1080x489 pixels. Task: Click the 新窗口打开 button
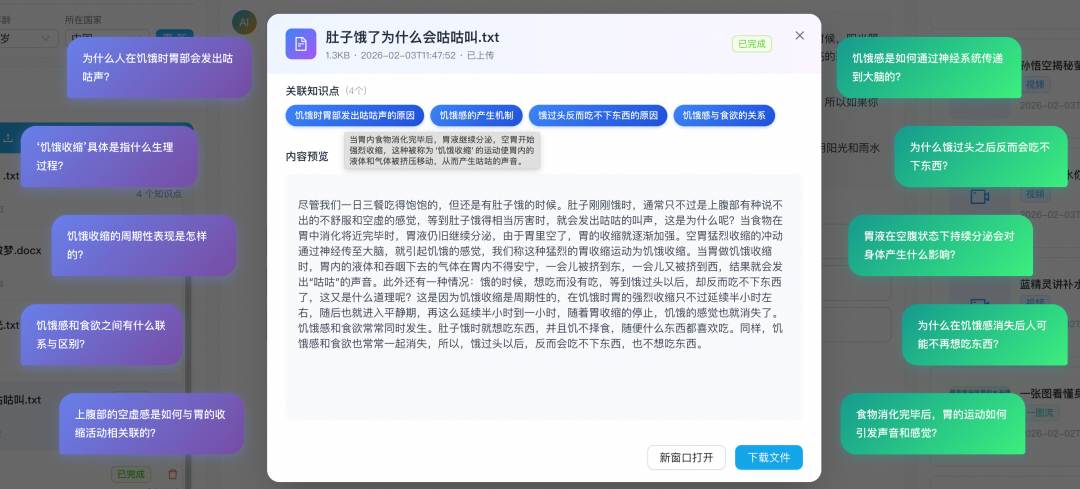[x=686, y=457]
